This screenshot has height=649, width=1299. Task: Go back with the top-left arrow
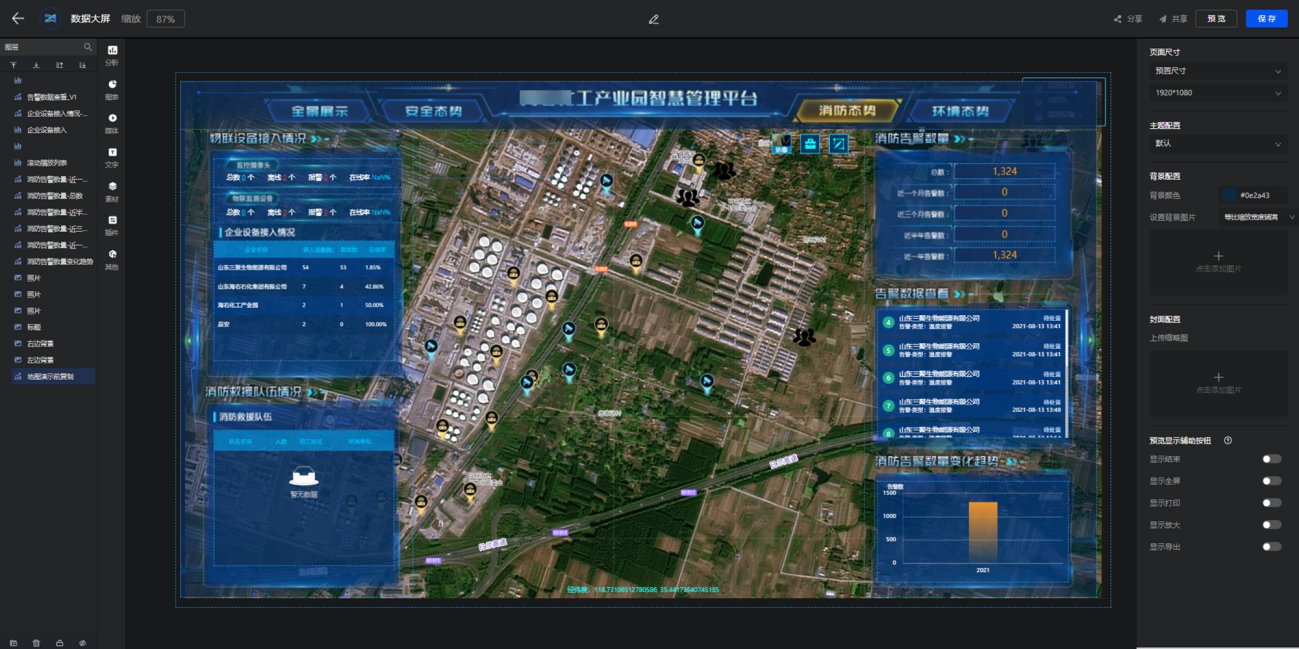coord(18,19)
